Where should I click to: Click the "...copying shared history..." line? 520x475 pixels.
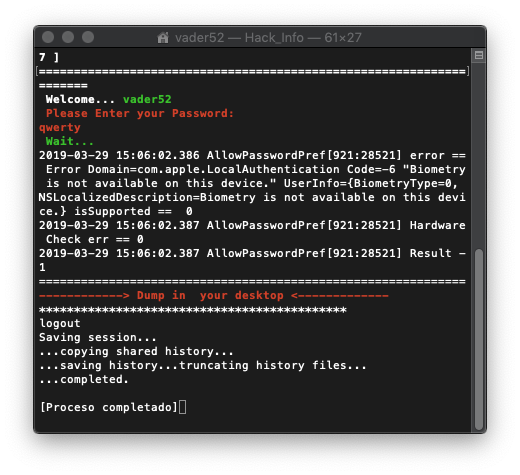click(136, 351)
